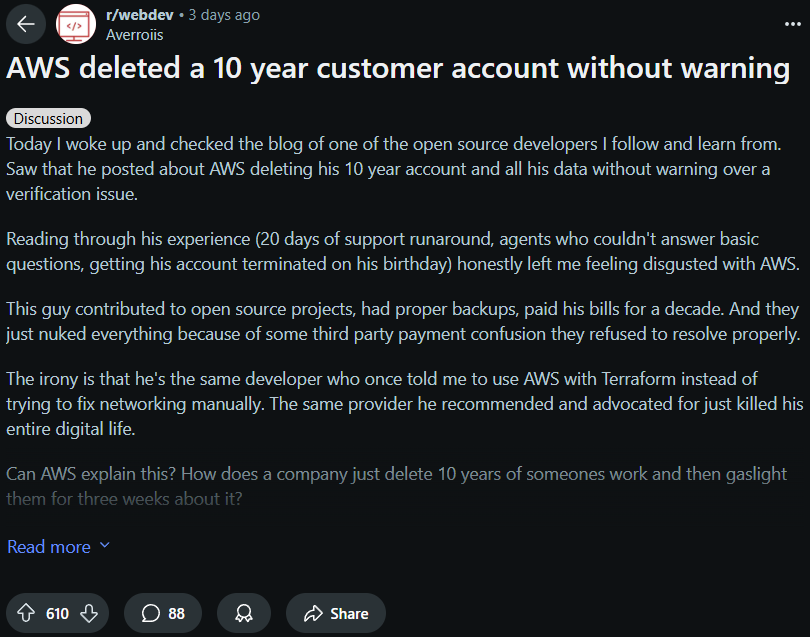Click the share arrow icon
The image size is (810, 637).
[313, 613]
